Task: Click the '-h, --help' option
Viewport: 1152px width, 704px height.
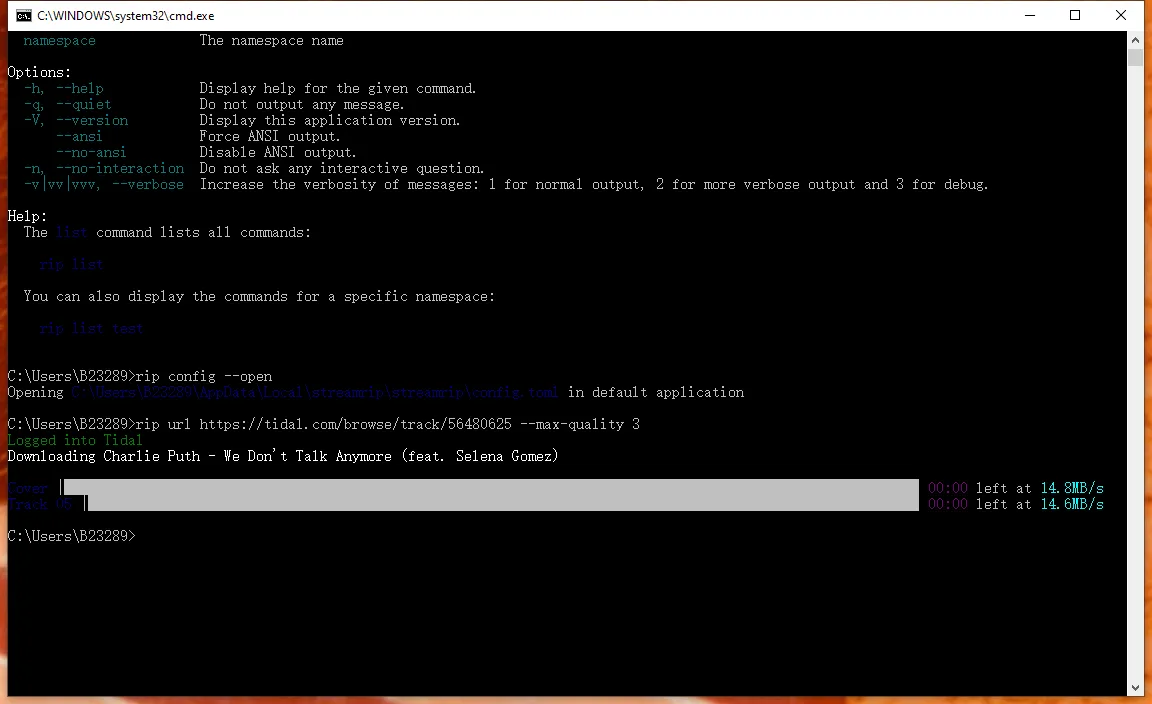Action: 64,88
